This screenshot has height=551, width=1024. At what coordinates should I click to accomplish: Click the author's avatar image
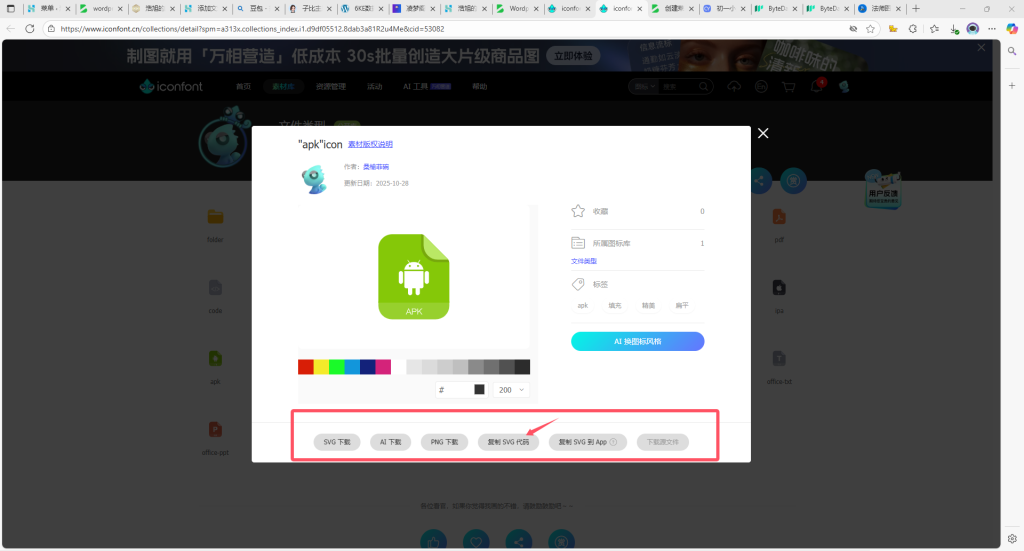click(314, 179)
